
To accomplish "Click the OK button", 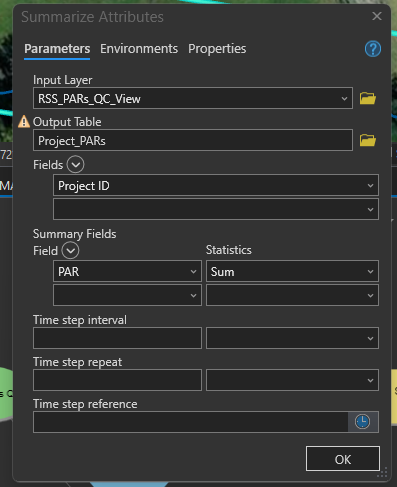I will pyautogui.click(x=343, y=459).
